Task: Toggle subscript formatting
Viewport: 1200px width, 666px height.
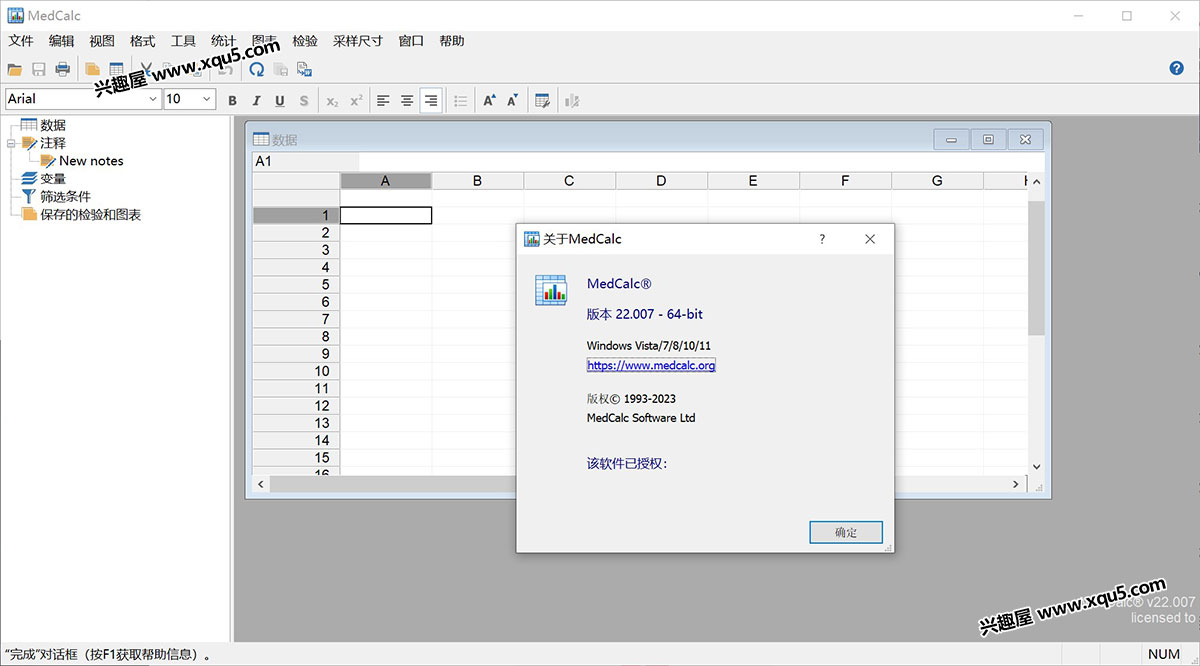Action: tap(332, 100)
